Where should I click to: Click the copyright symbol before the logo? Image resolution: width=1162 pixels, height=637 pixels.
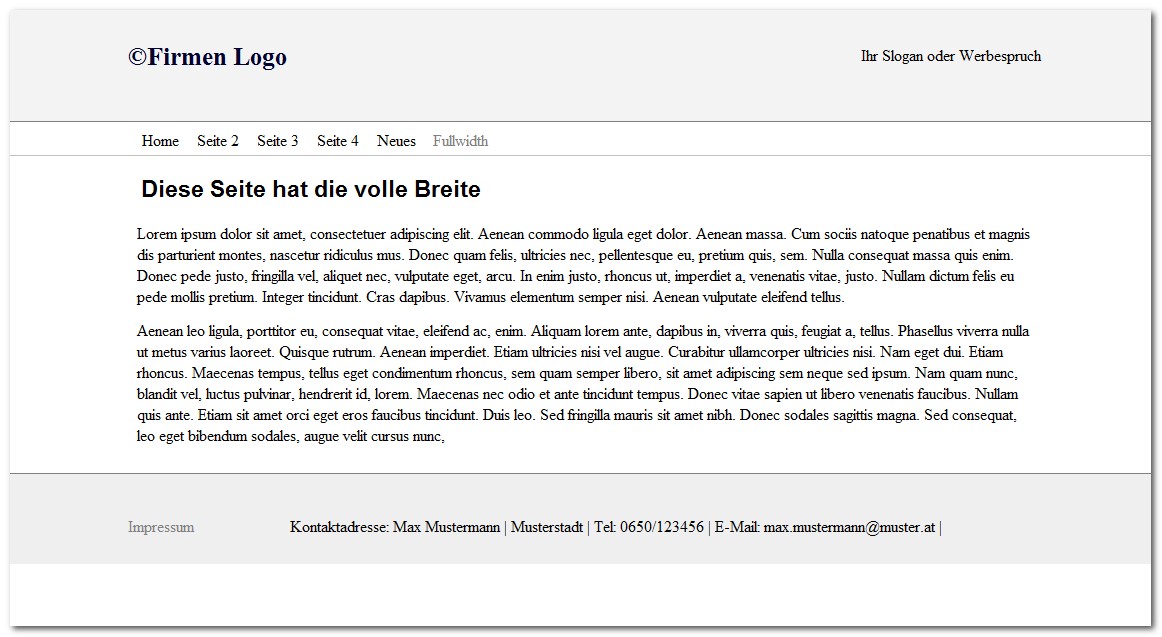pos(138,58)
